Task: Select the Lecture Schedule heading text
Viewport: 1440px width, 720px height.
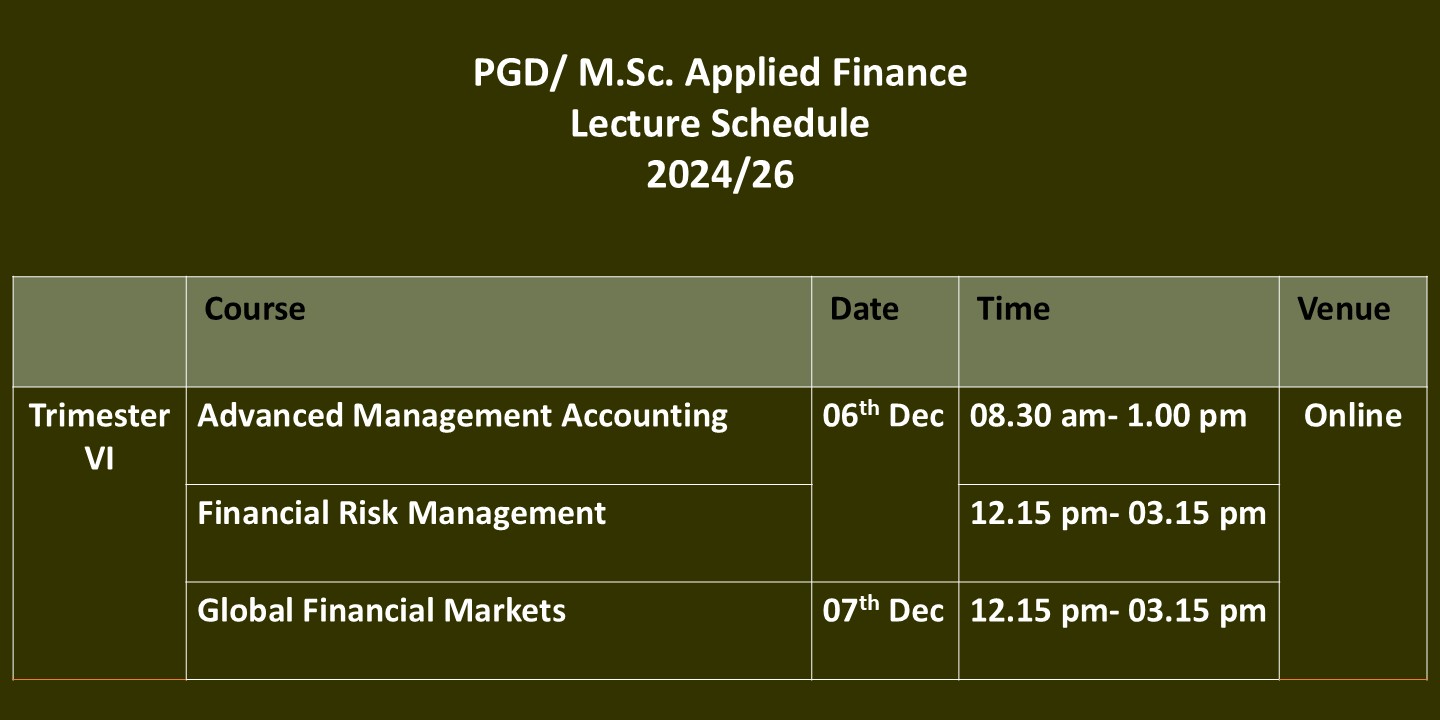Action: 720,124
